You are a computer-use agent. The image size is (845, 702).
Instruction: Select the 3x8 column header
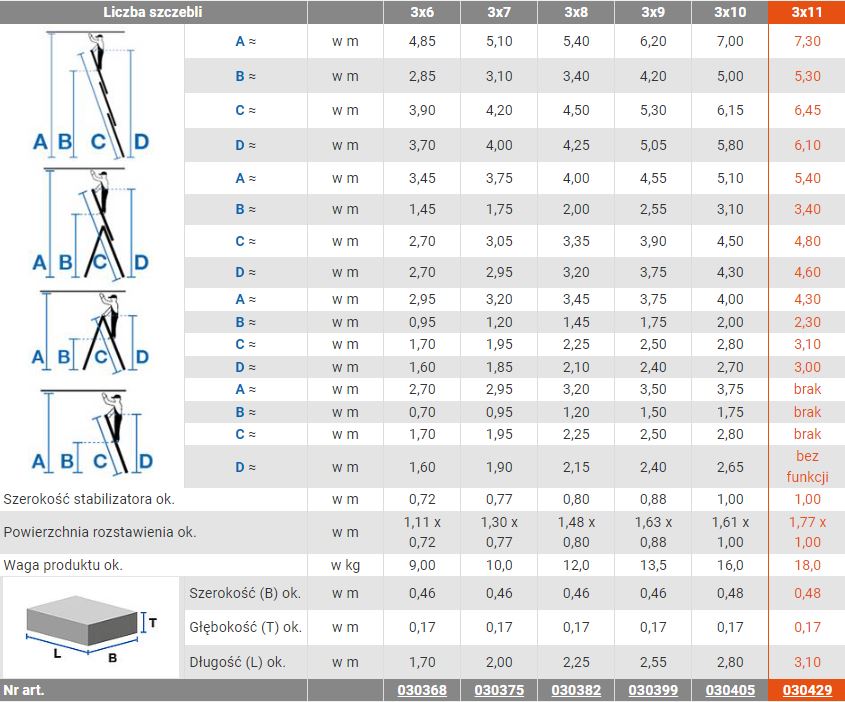pyautogui.click(x=575, y=12)
